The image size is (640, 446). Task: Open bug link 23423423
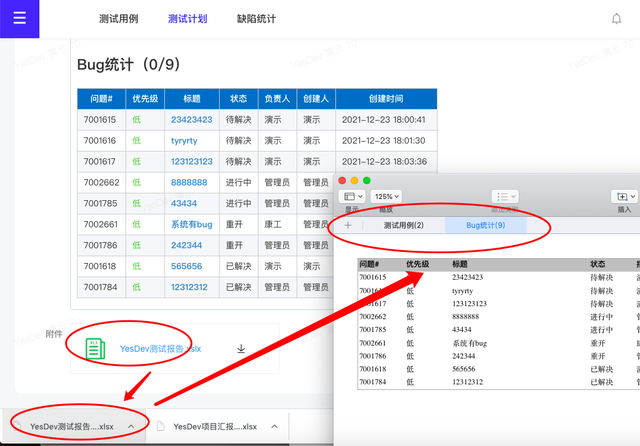coord(191,120)
